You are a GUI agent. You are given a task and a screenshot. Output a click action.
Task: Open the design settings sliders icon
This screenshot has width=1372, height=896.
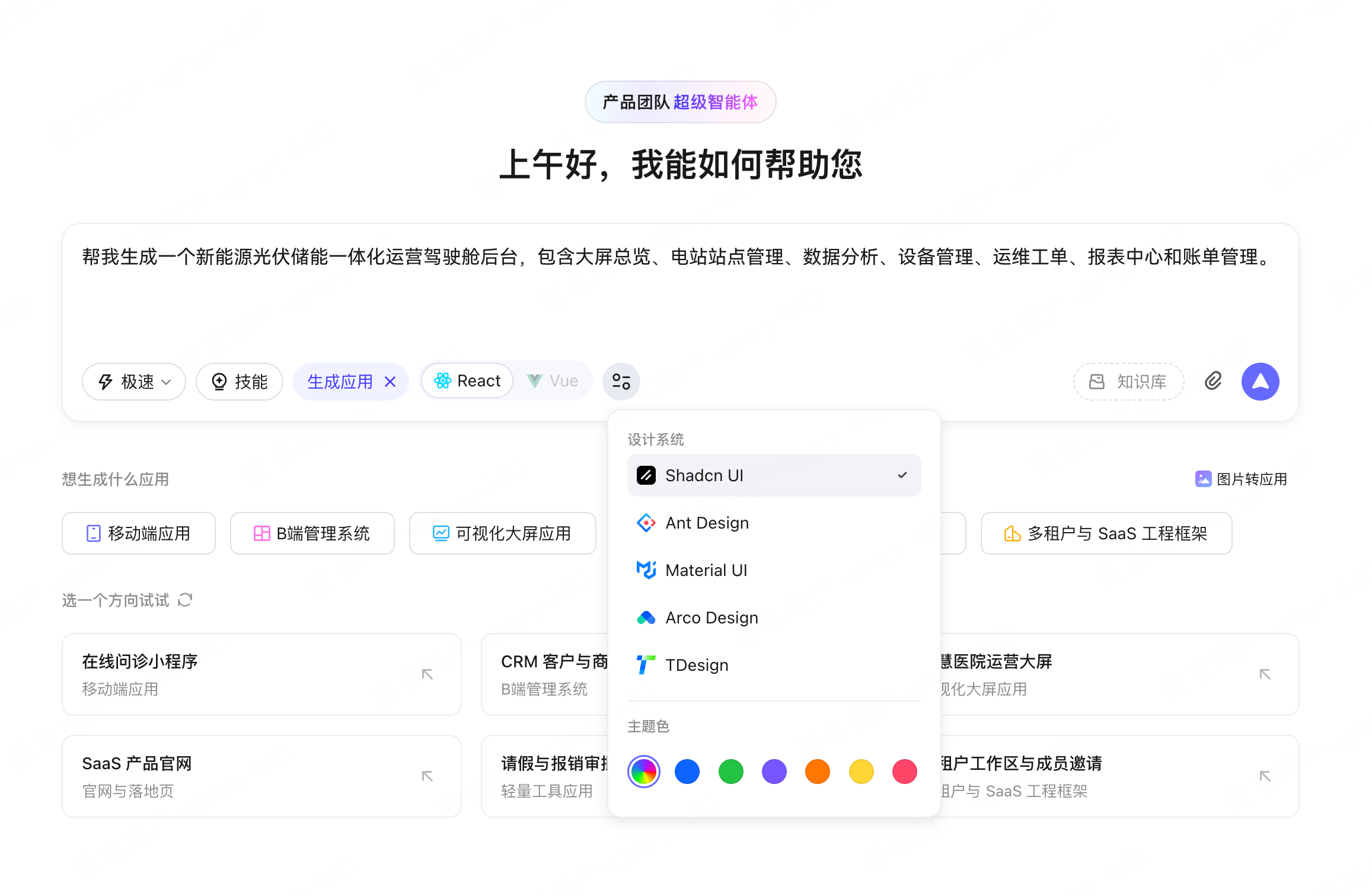coord(621,381)
